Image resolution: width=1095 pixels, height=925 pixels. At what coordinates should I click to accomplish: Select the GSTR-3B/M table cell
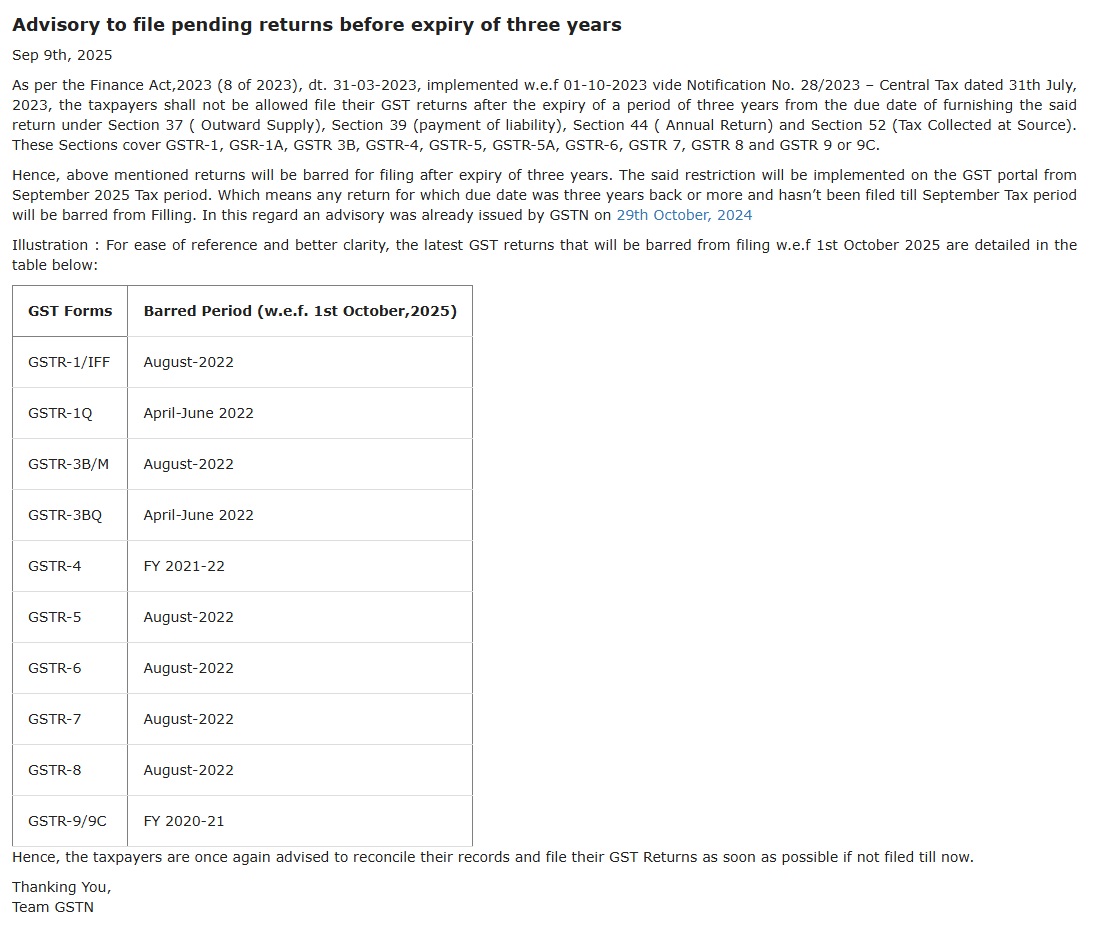(x=68, y=464)
